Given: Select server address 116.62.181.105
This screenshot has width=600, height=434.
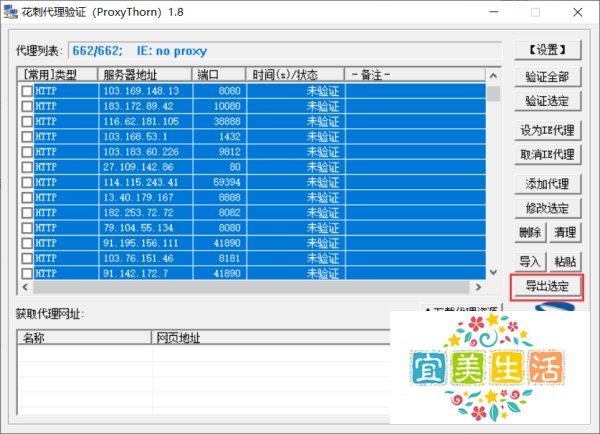Looking at the screenshot, I should pyautogui.click(x=141, y=121).
